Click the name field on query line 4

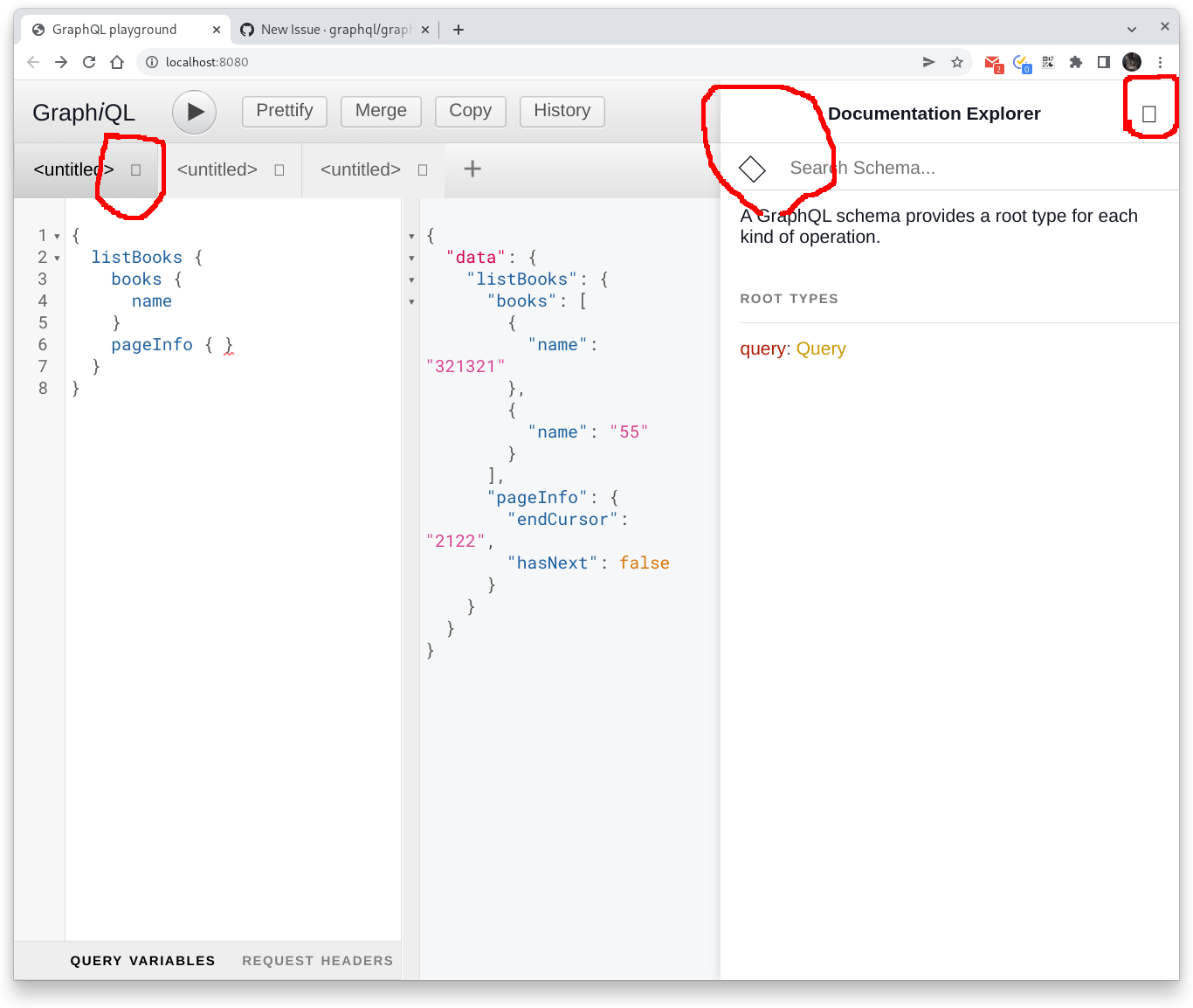[x=152, y=300]
